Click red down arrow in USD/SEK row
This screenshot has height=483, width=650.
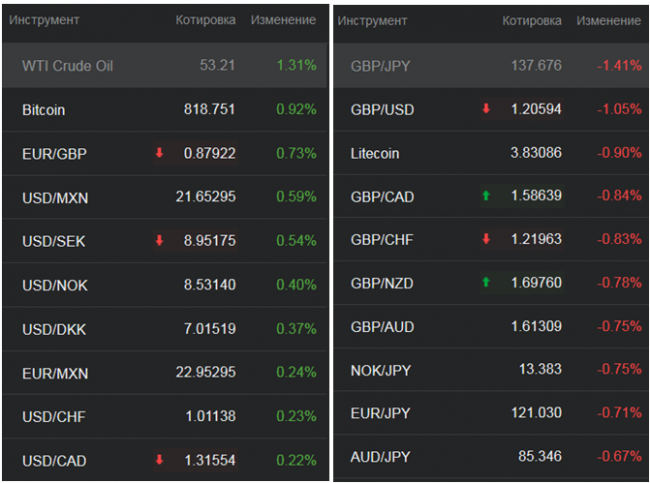(x=159, y=241)
